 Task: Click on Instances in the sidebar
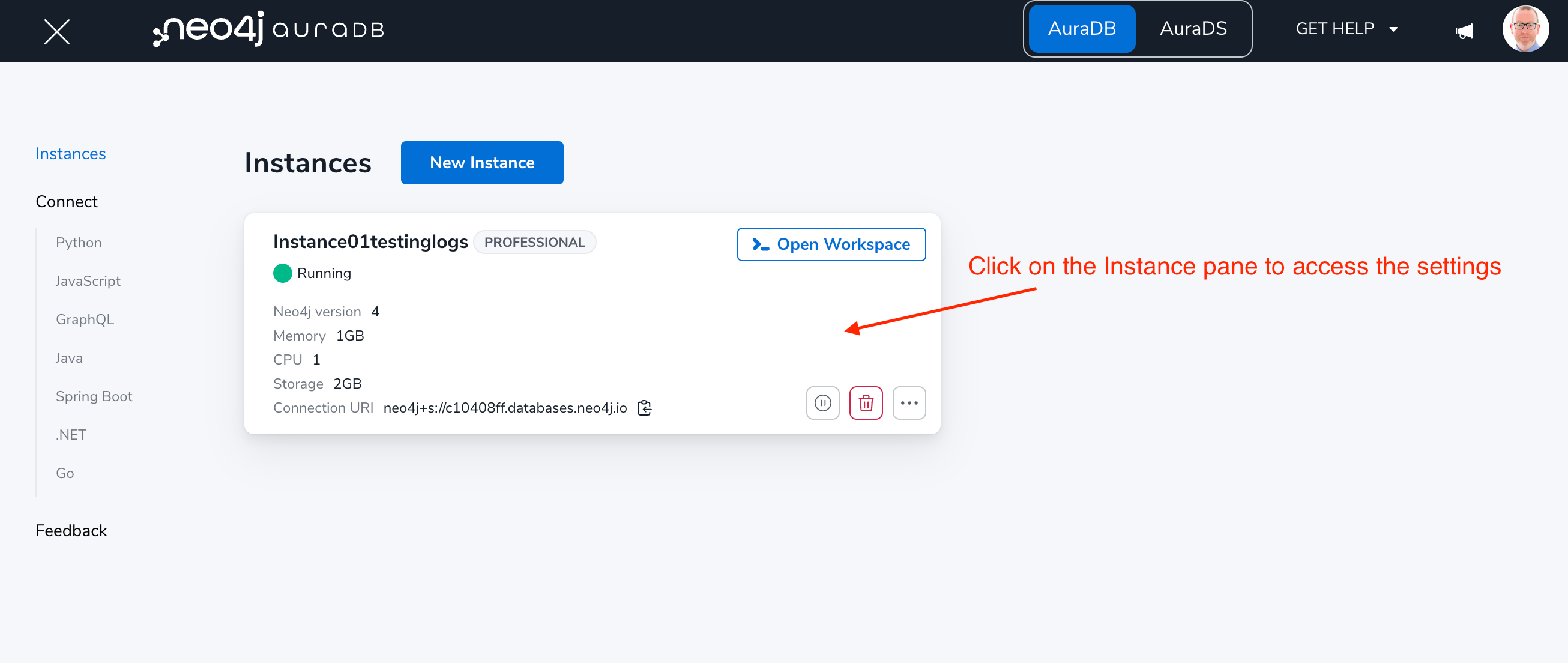[70, 153]
